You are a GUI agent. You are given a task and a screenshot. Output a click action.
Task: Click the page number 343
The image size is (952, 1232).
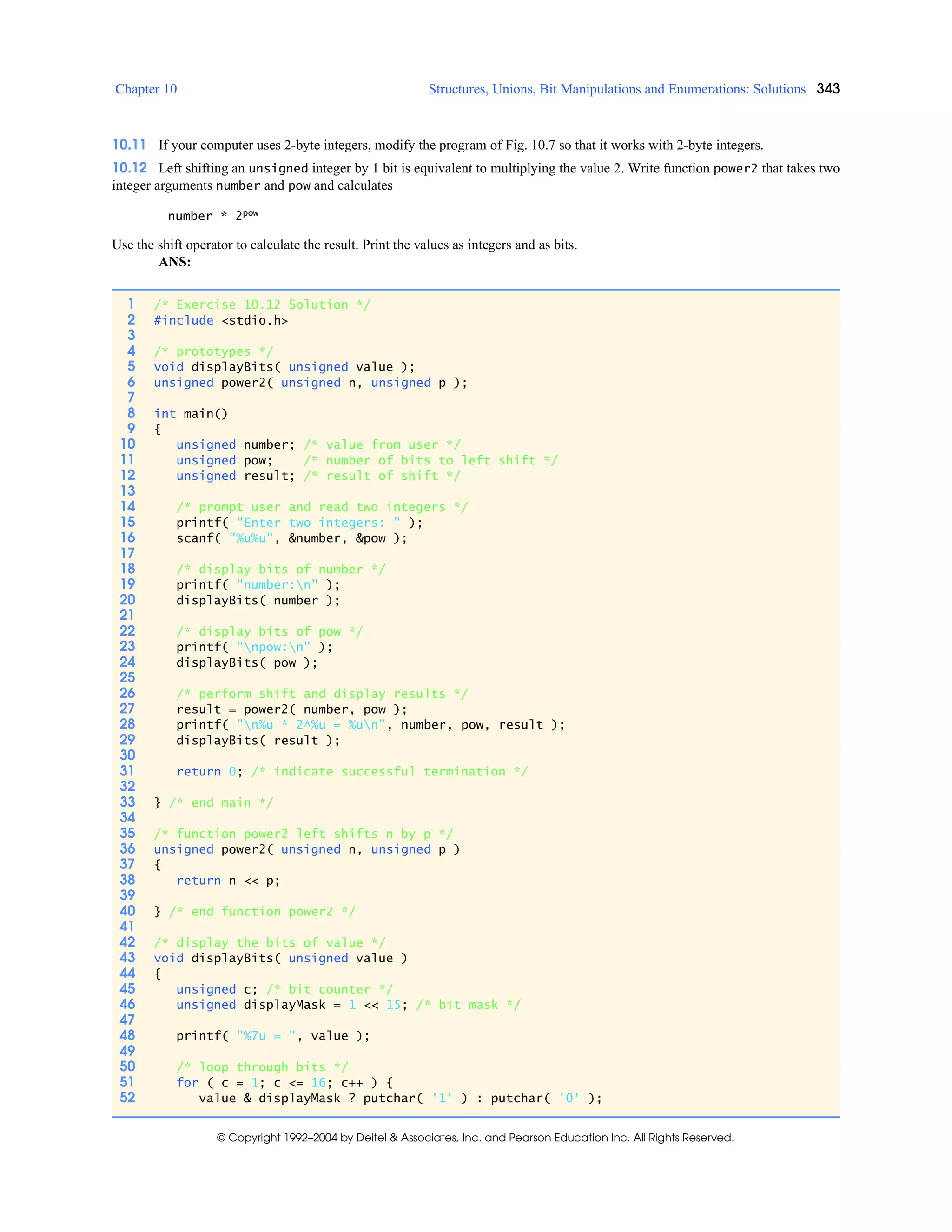828,88
